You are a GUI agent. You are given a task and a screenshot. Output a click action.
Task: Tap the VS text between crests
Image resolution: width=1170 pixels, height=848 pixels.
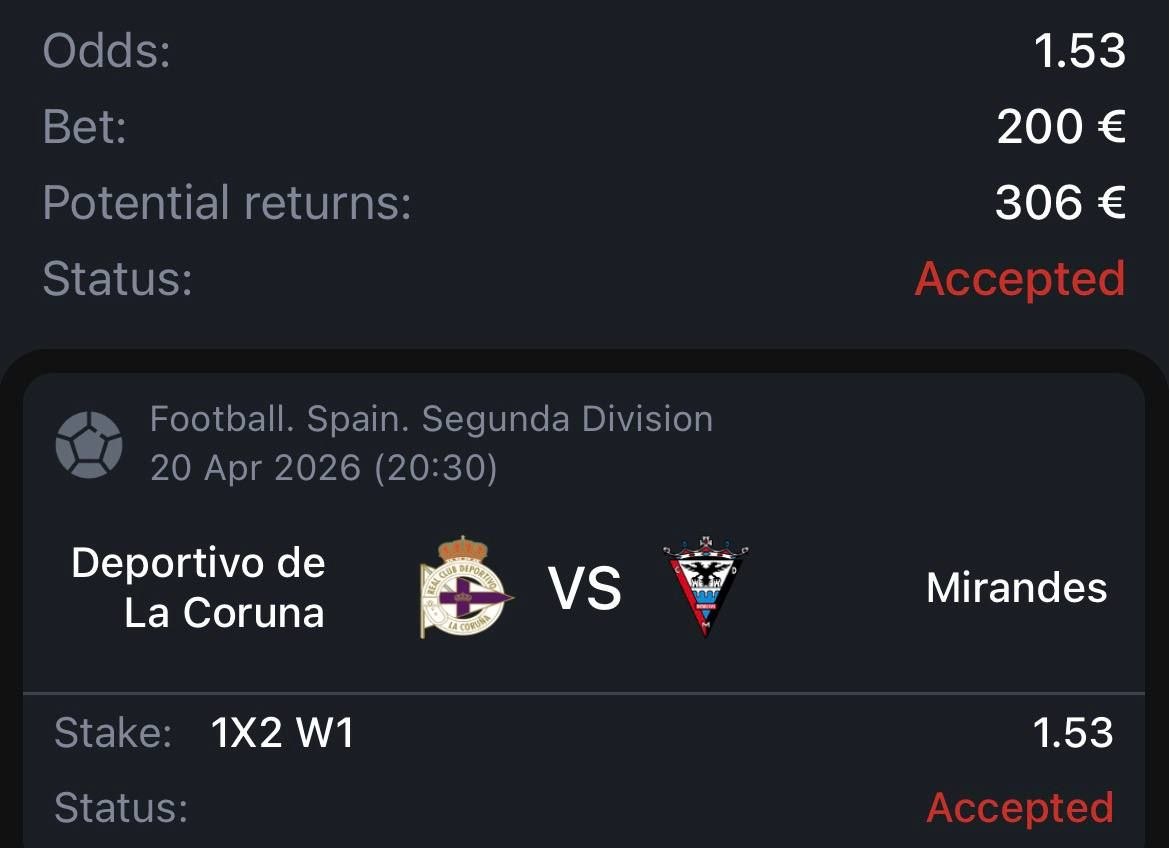(585, 588)
